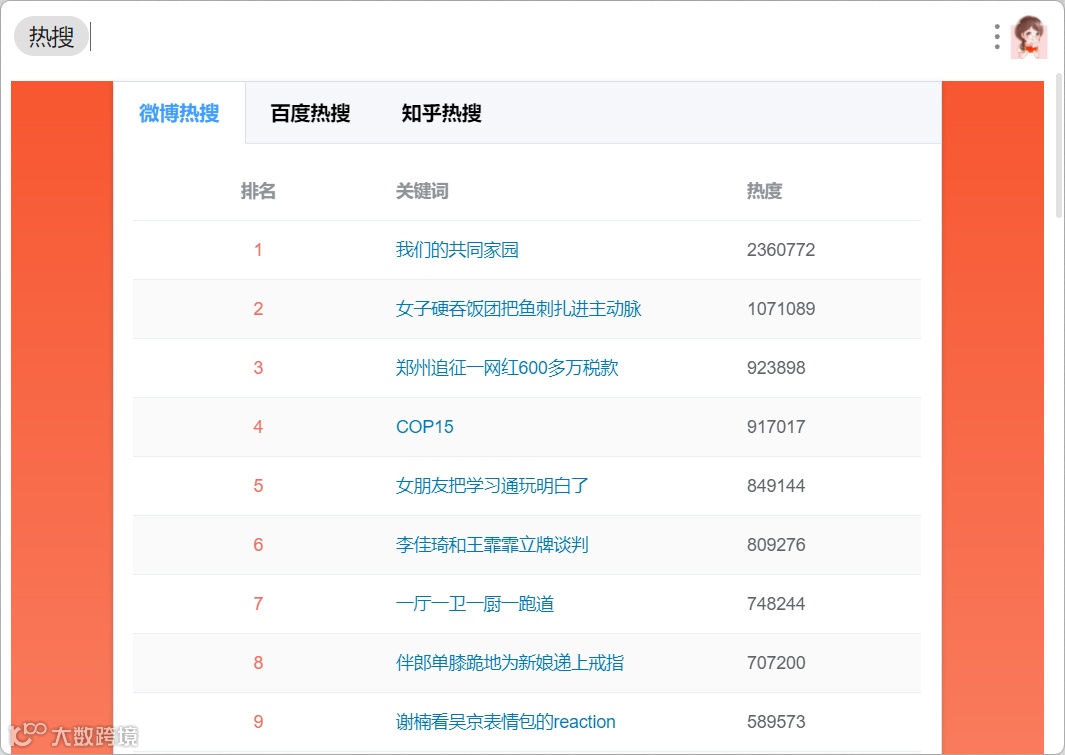This screenshot has width=1065, height=755.
Task: Click rank number 8
Action: coord(258,663)
